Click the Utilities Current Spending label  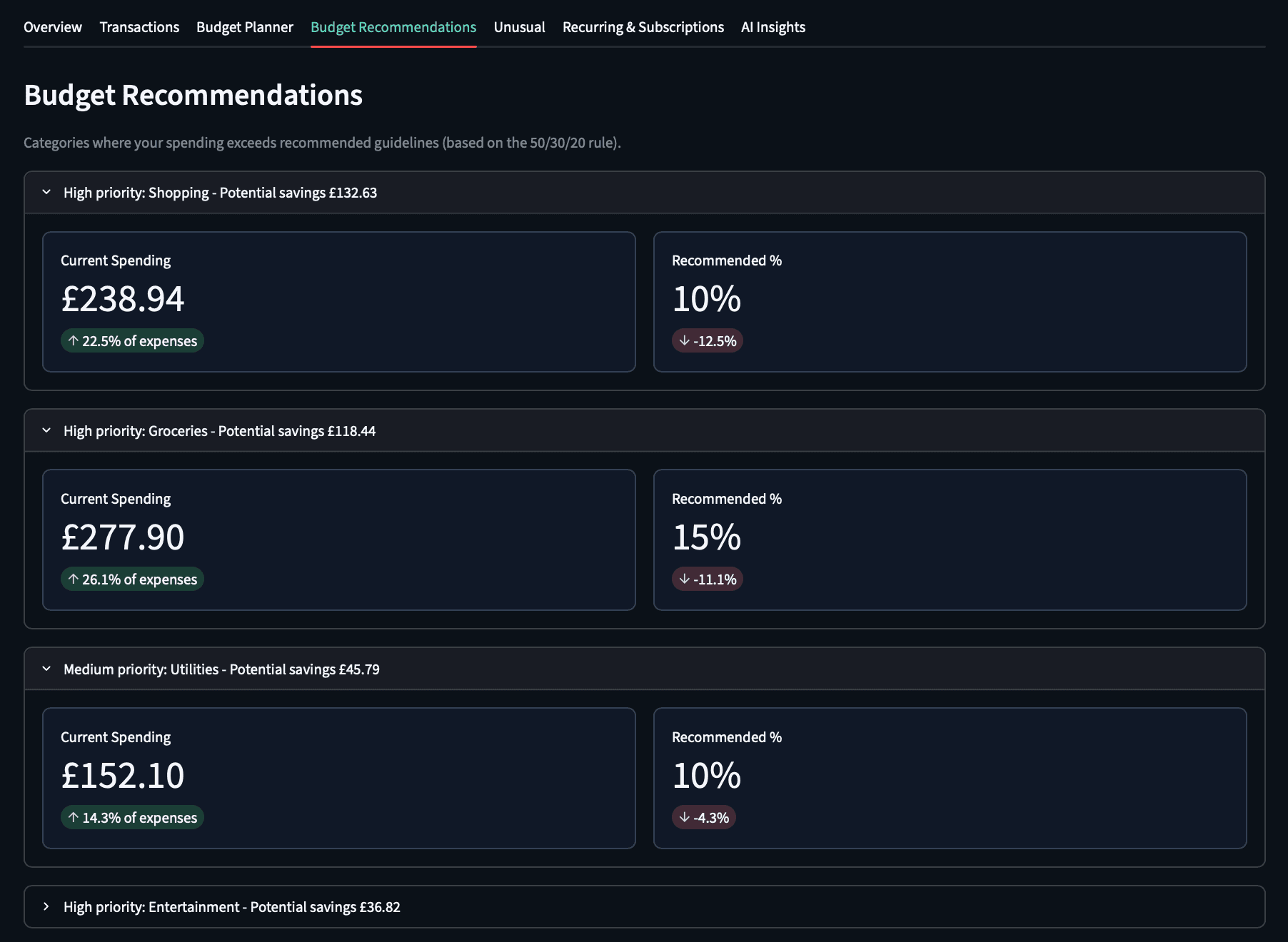pyautogui.click(x=116, y=737)
